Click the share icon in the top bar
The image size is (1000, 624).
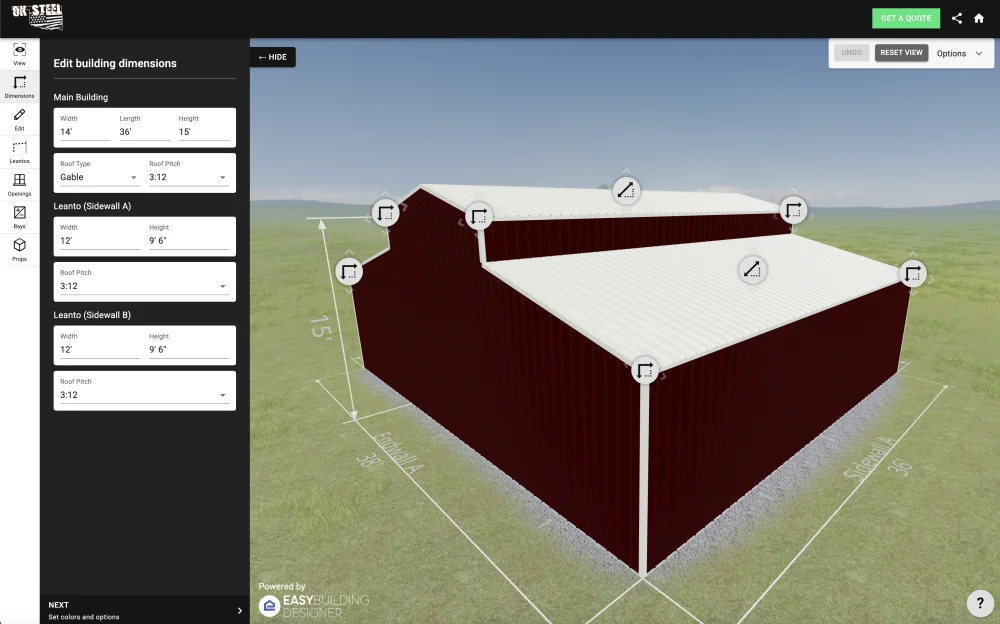(x=956, y=18)
